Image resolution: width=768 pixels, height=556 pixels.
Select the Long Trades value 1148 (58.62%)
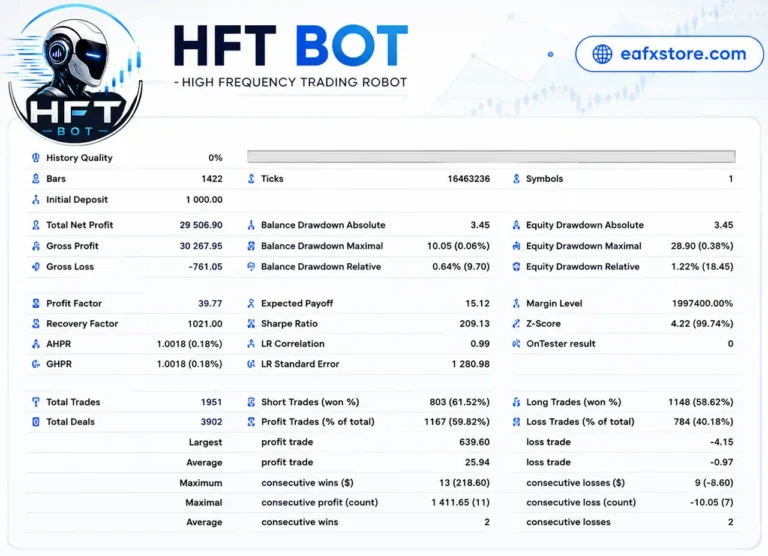(x=701, y=402)
